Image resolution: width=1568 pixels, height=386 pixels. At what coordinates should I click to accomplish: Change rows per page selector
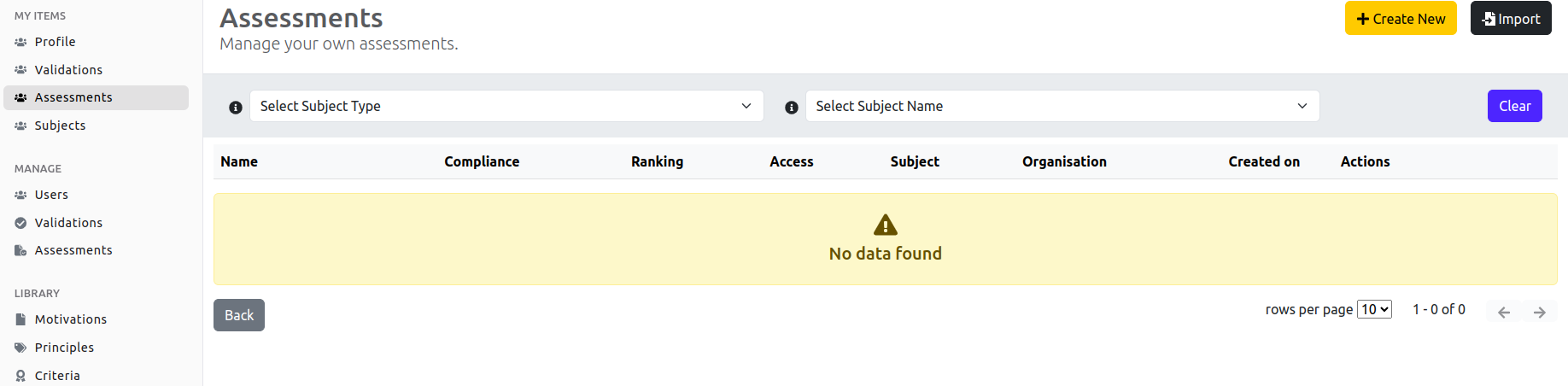[x=1374, y=309]
